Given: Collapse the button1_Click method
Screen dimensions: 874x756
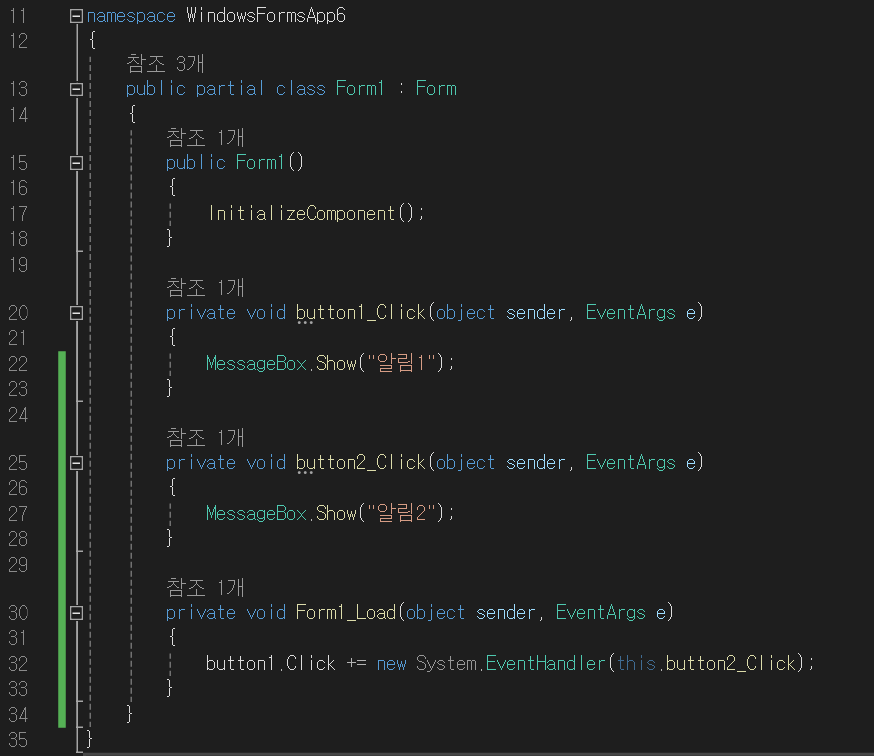Looking at the screenshot, I should click(76, 313).
